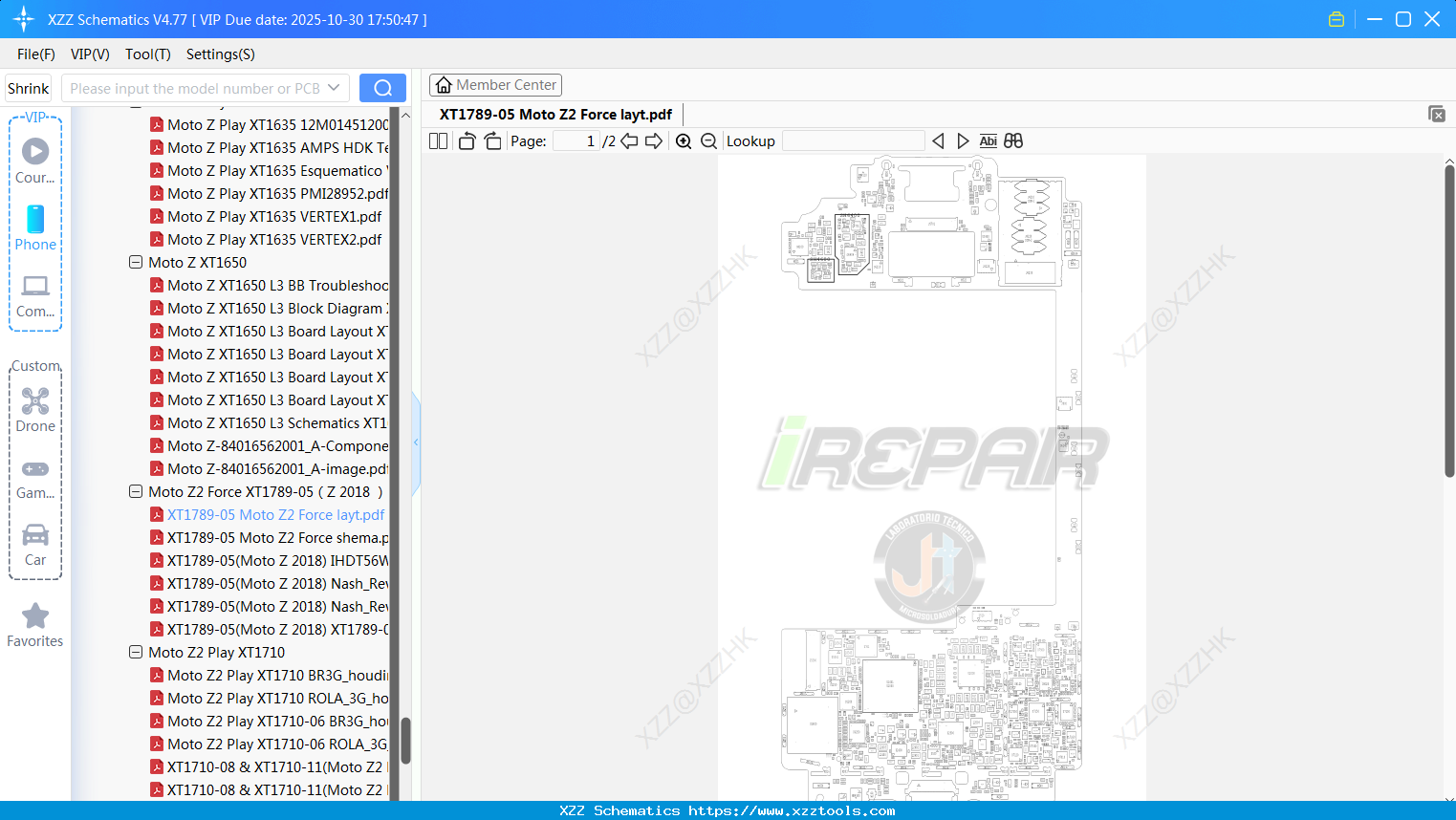Toggle two-page view icon in PDF toolbar
This screenshot has width=1456, height=820.
438,140
